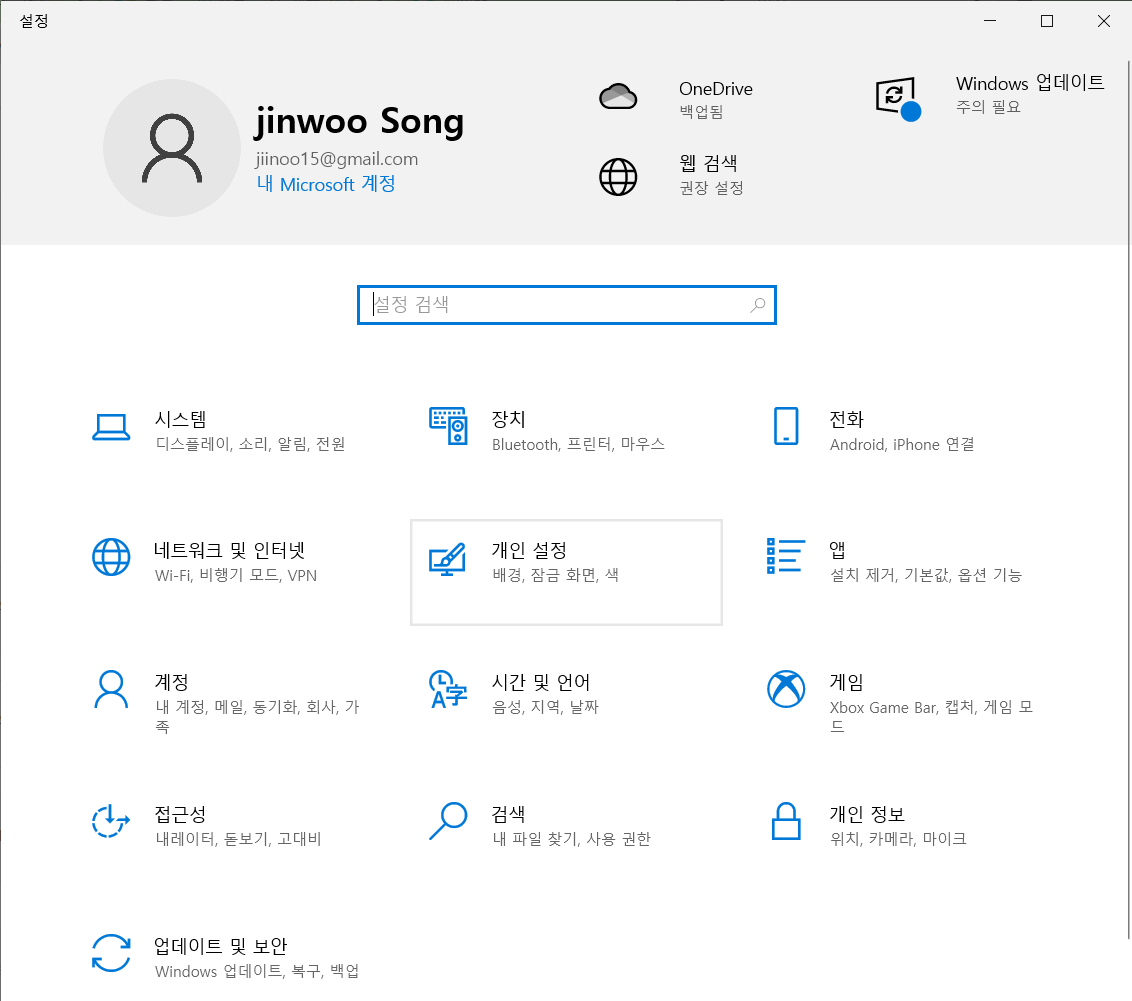
Task: Open the 장치 keyboard and speaker icon
Action: [448, 426]
